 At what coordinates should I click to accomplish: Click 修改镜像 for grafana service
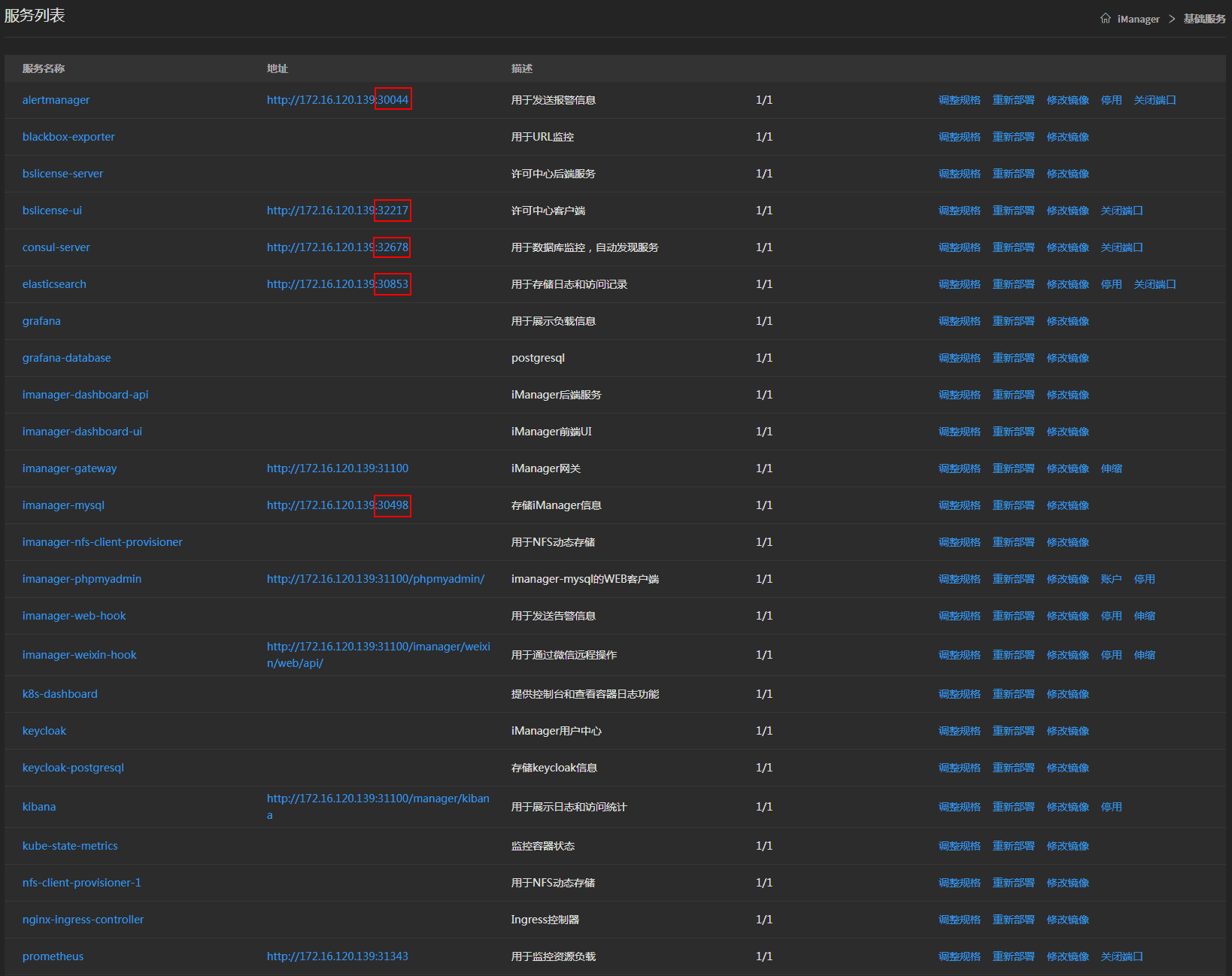(x=1067, y=321)
